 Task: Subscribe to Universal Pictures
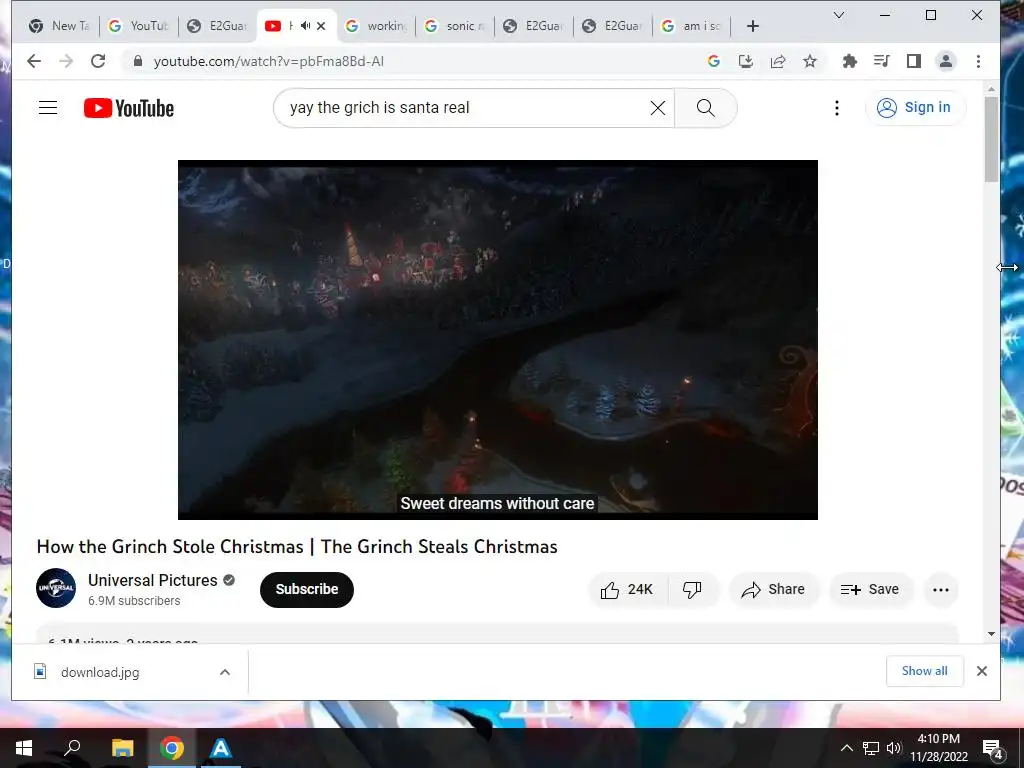coord(306,590)
